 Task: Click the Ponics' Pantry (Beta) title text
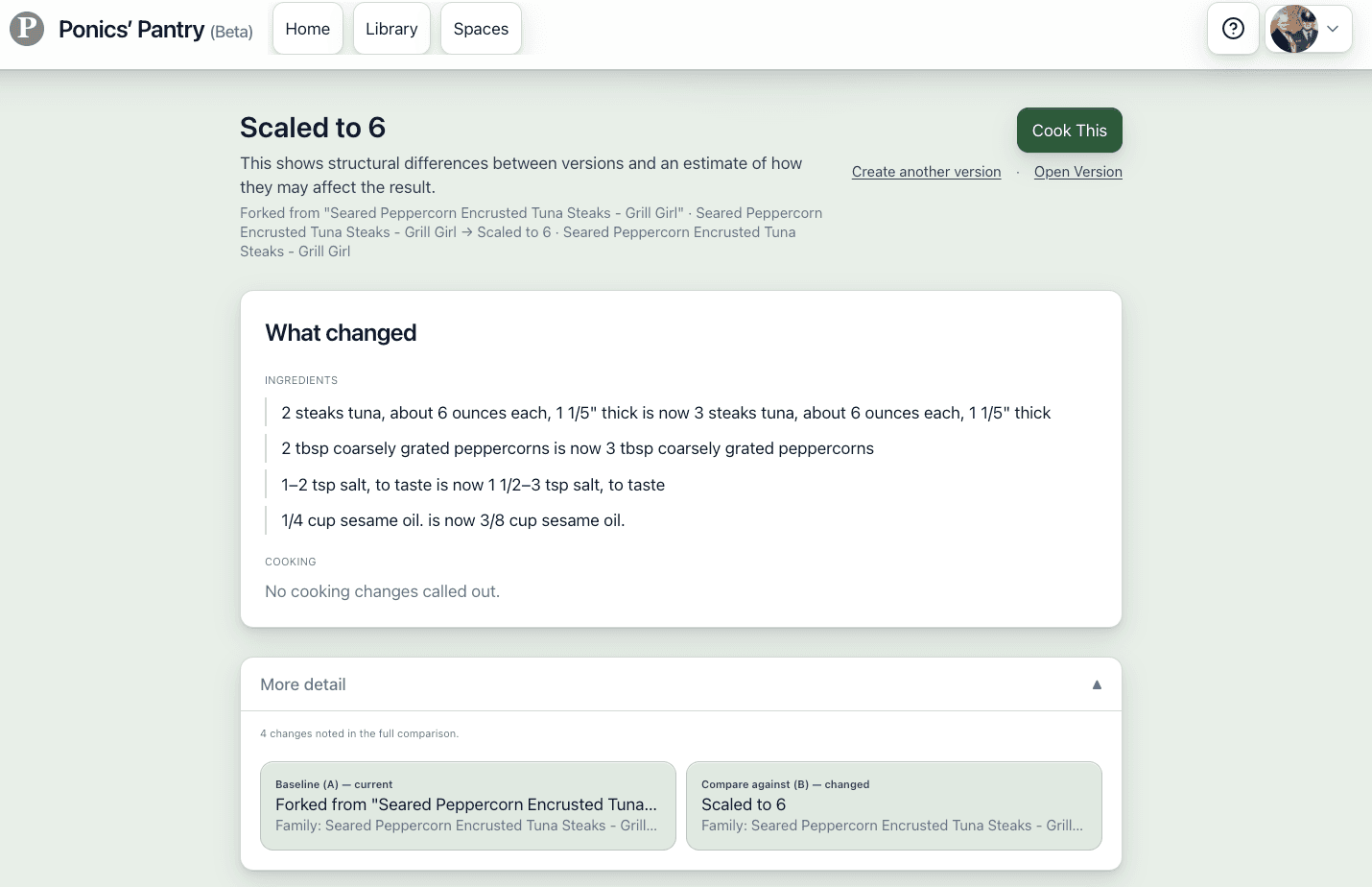coord(155,30)
